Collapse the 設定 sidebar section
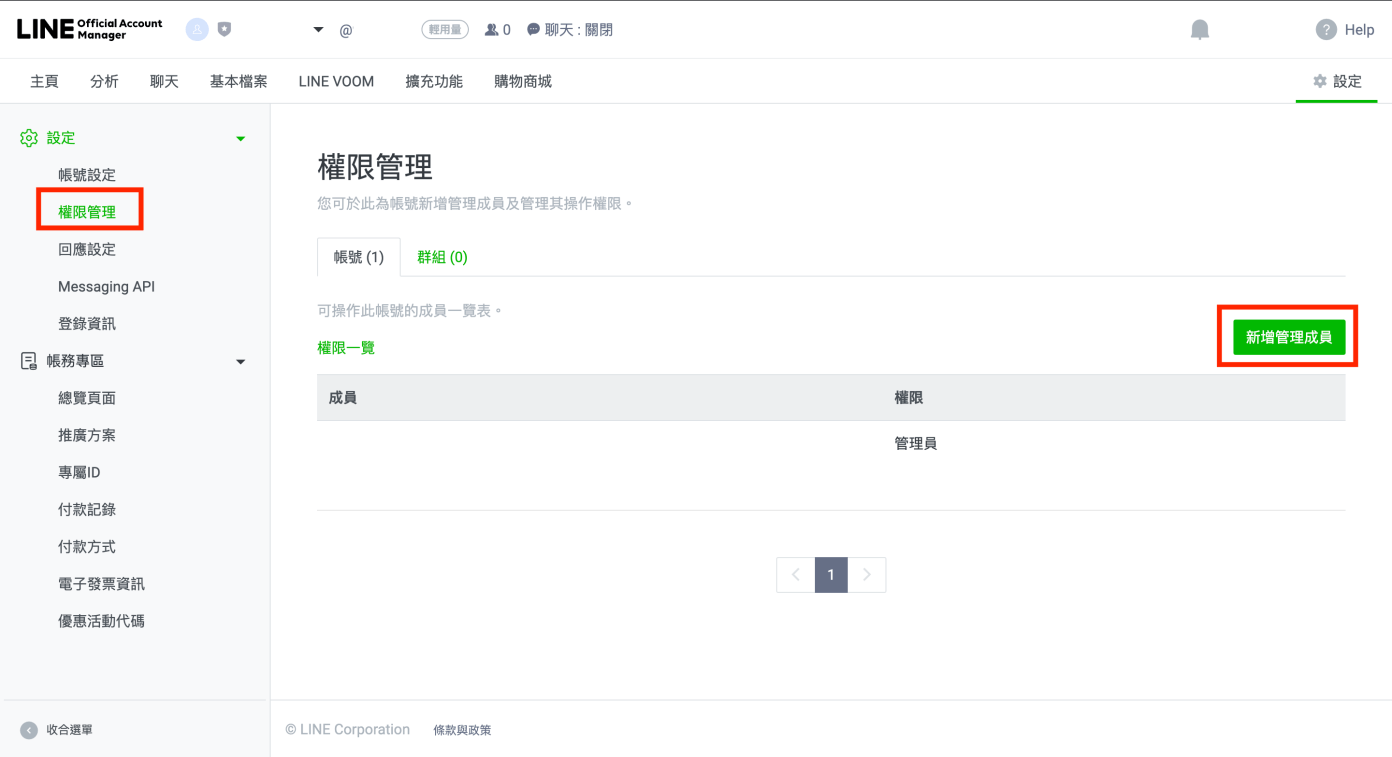Screen dimensions: 1392x757 tap(240, 138)
